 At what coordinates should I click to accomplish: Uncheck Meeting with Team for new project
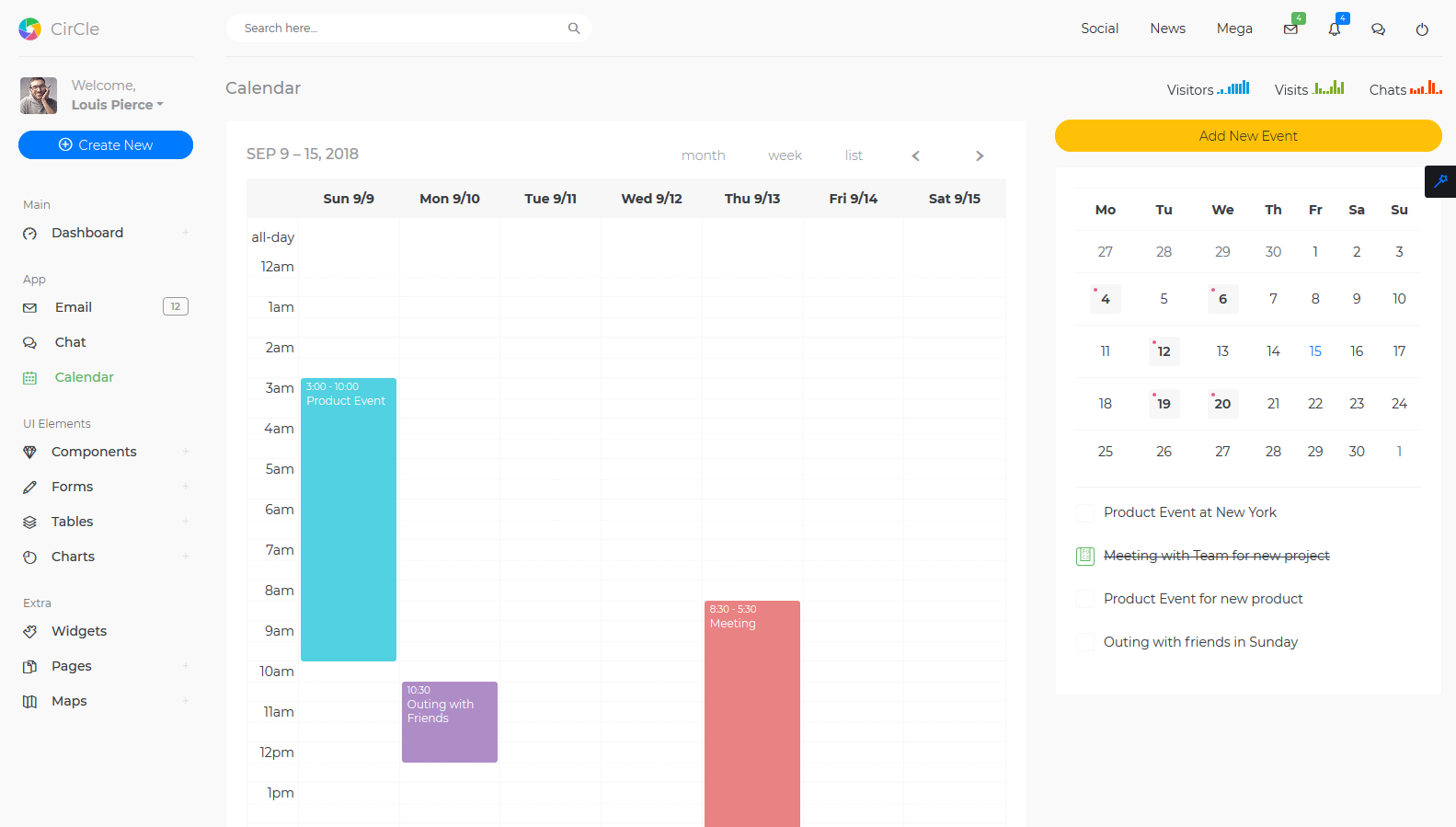(1085, 556)
